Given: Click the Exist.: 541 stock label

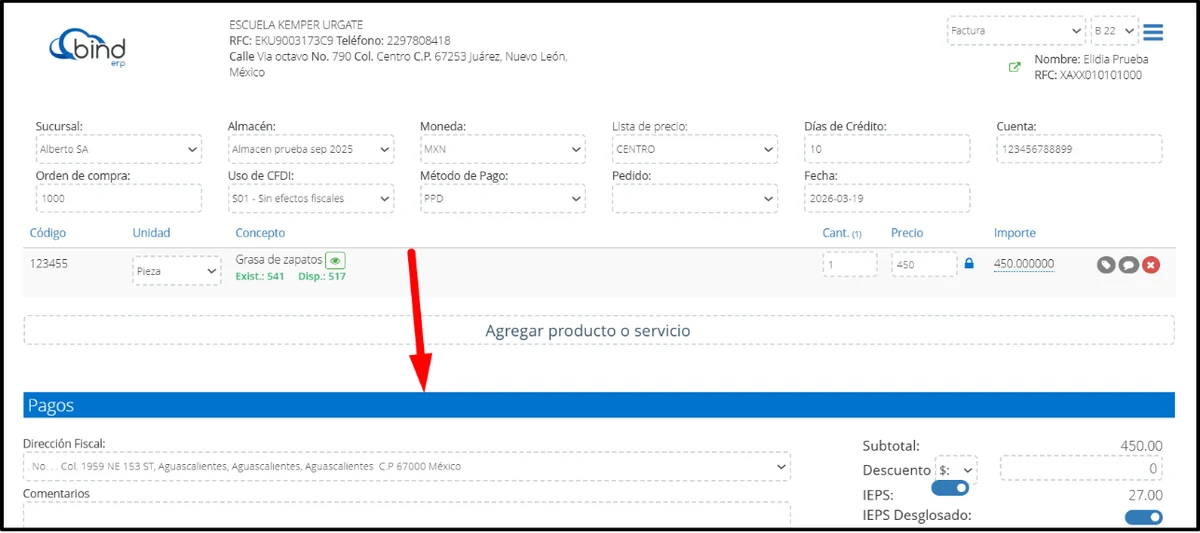Looking at the screenshot, I should (x=260, y=276).
